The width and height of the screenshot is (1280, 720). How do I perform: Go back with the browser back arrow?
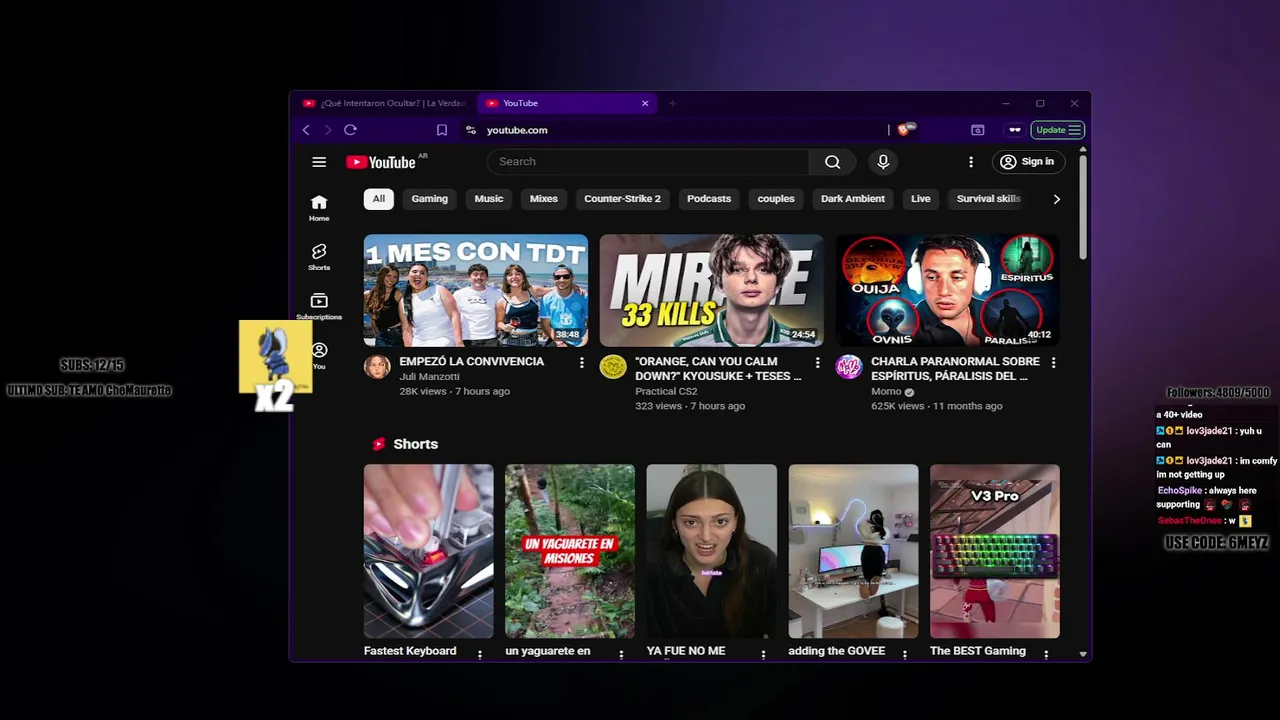click(x=306, y=130)
